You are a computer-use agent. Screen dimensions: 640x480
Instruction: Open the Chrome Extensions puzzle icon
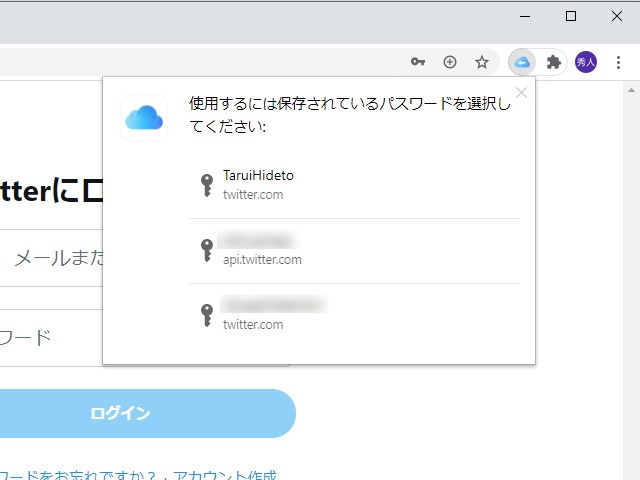click(554, 62)
